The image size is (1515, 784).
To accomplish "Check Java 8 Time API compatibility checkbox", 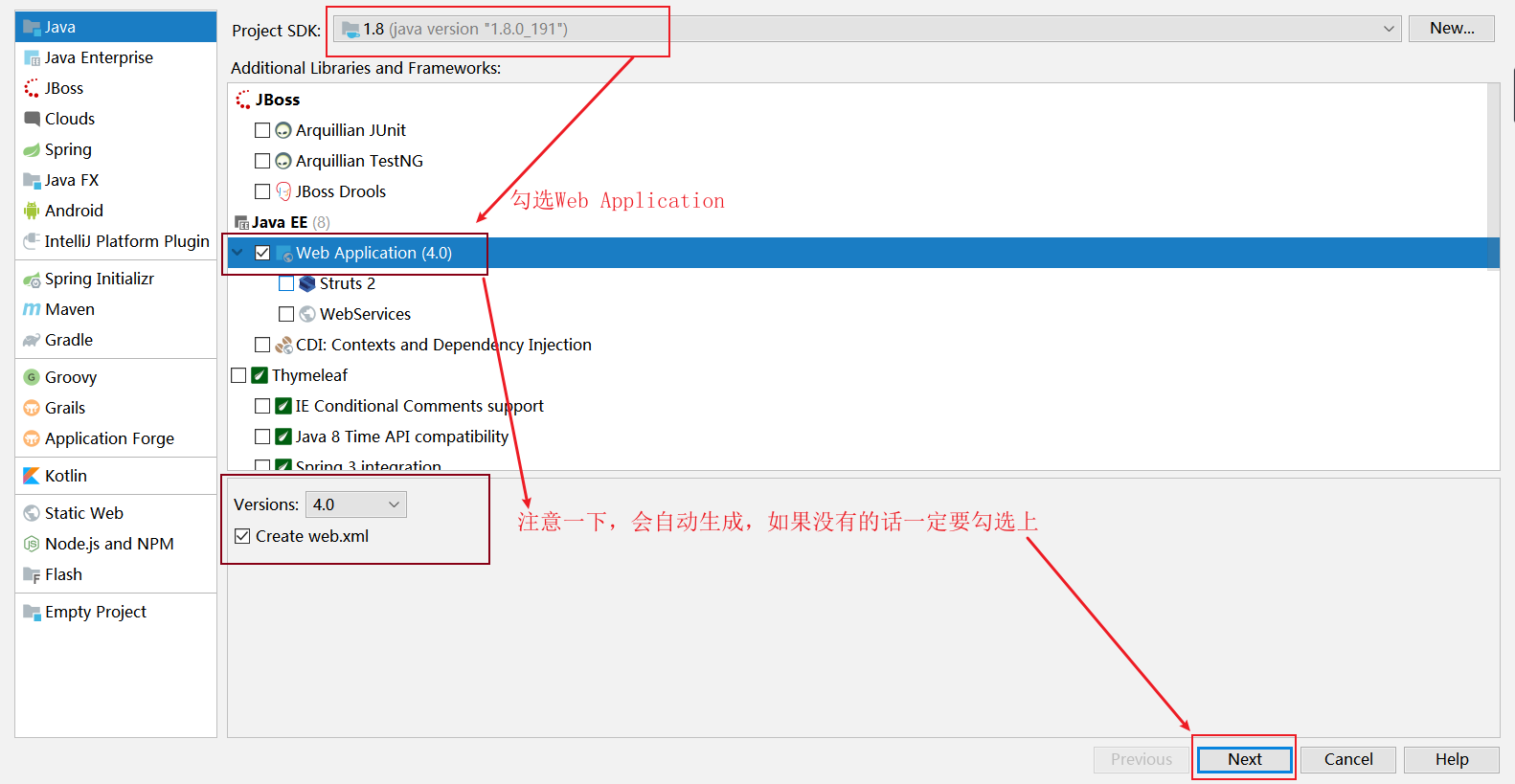I will coord(262,437).
